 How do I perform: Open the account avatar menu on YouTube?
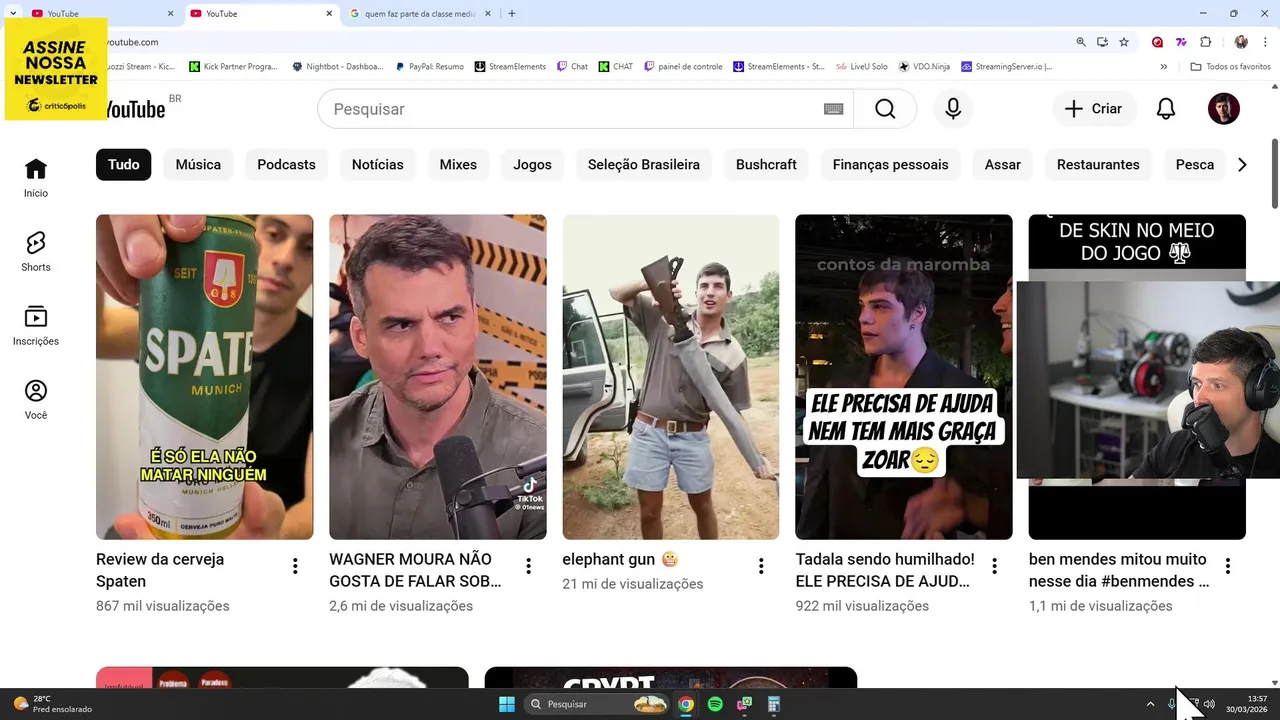1224,109
